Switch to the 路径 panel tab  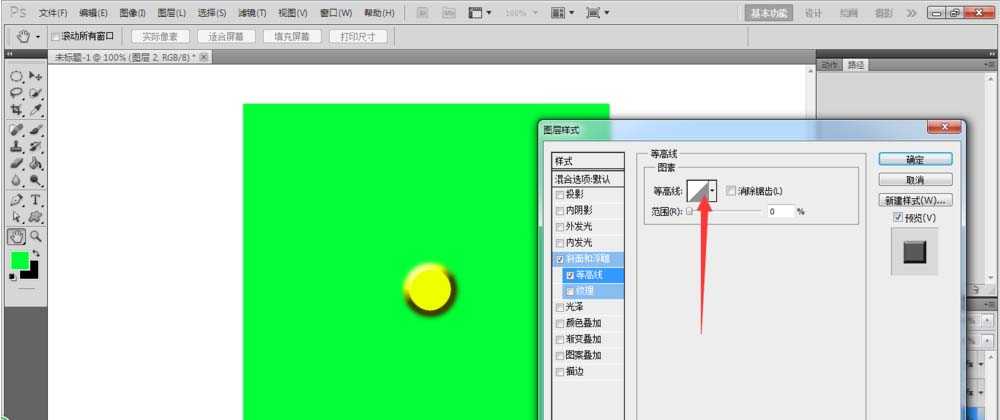point(856,65)
